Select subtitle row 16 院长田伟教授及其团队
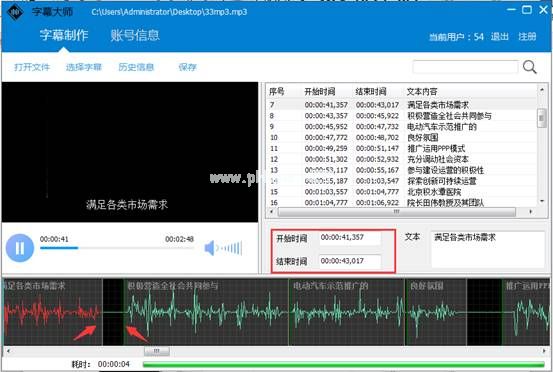This screenshot has width=553, height=372. pos(401,203)
